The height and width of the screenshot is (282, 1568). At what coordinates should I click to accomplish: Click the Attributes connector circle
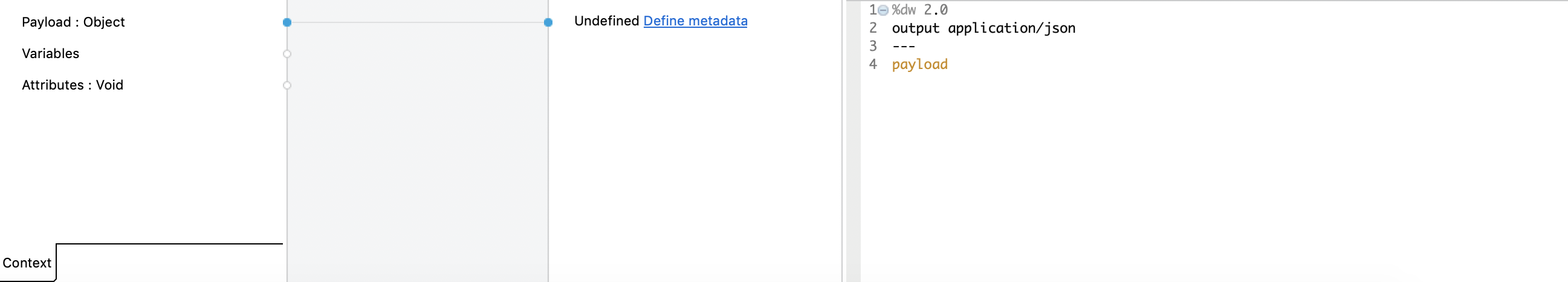coord(287,86)
